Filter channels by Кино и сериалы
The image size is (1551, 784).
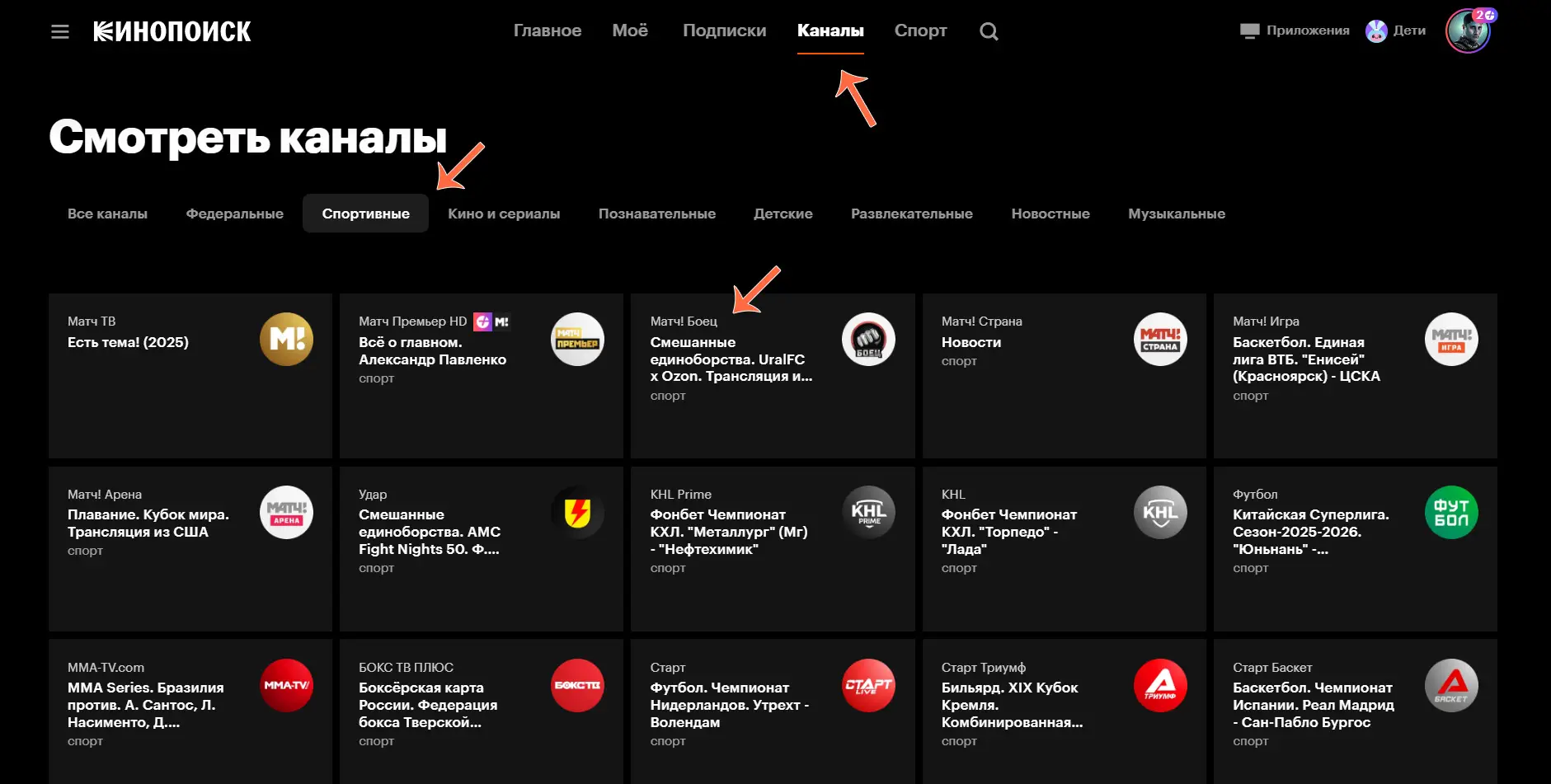pos(504,214)
